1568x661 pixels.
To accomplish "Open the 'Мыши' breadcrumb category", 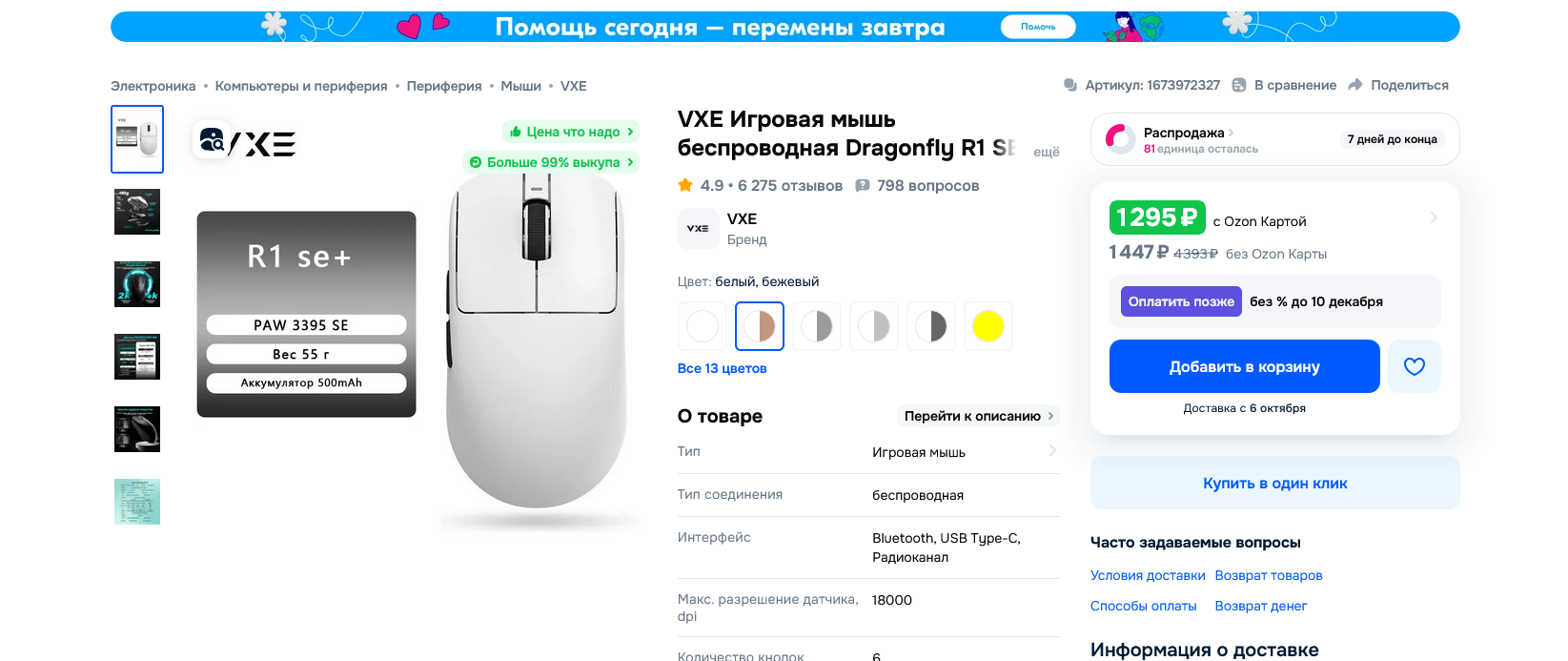I will click(520, 86).
